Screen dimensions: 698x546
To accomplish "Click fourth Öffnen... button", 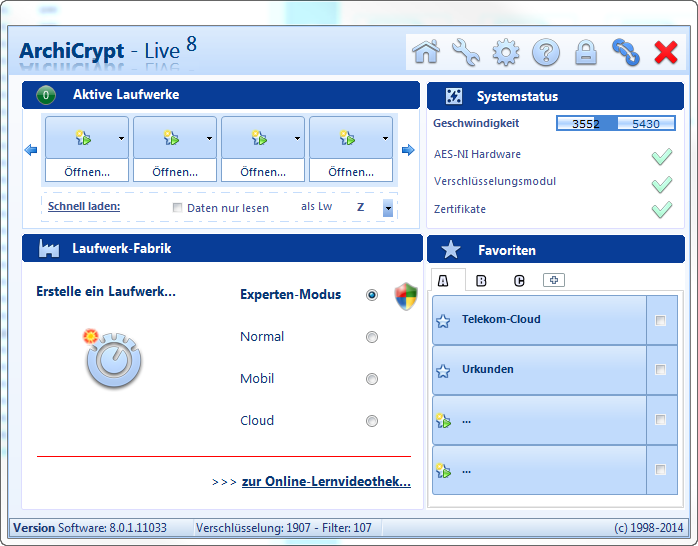I will point(351,172).
